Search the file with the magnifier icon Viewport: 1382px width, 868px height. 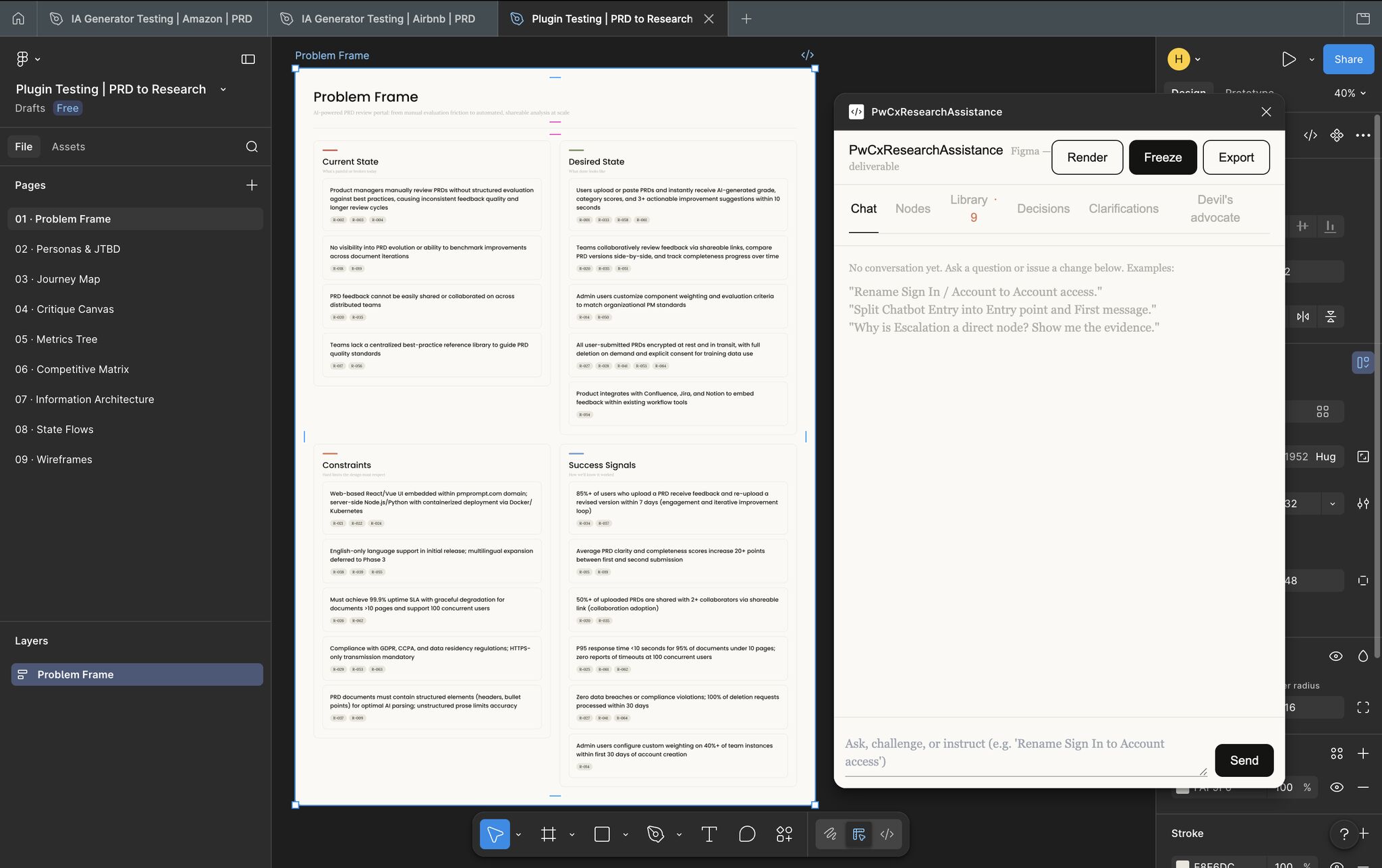click(252, 146)
